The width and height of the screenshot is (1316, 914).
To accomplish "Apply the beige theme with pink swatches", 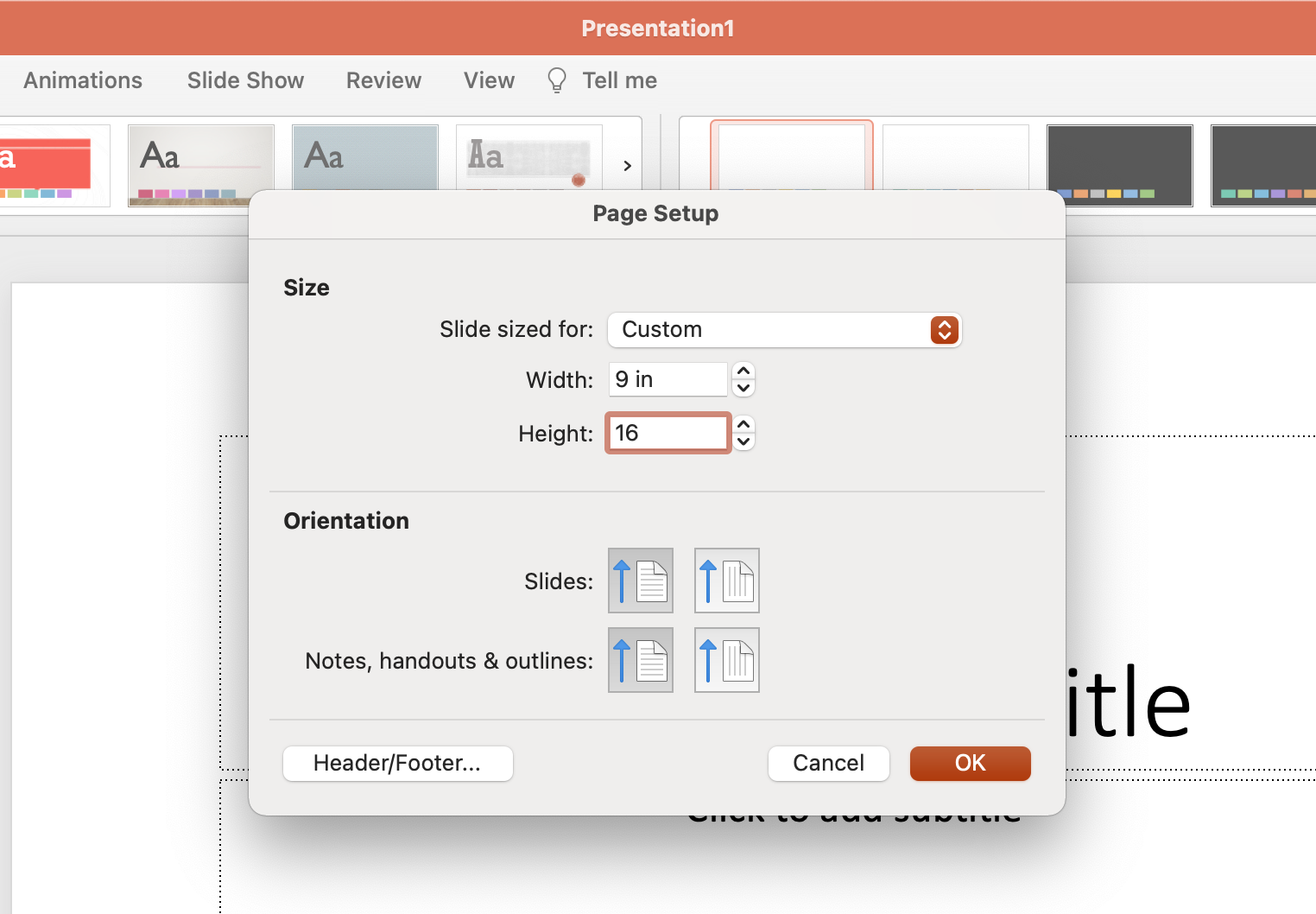I will click(201, 165).
